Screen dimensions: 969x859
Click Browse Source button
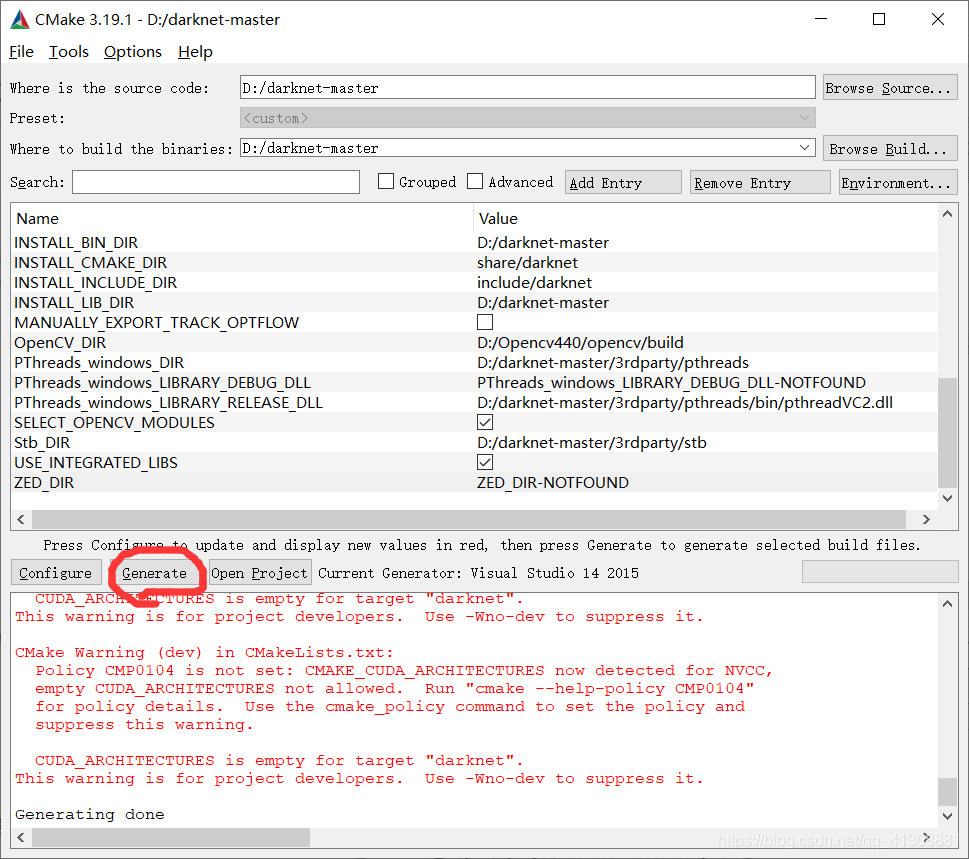[890, 88]
